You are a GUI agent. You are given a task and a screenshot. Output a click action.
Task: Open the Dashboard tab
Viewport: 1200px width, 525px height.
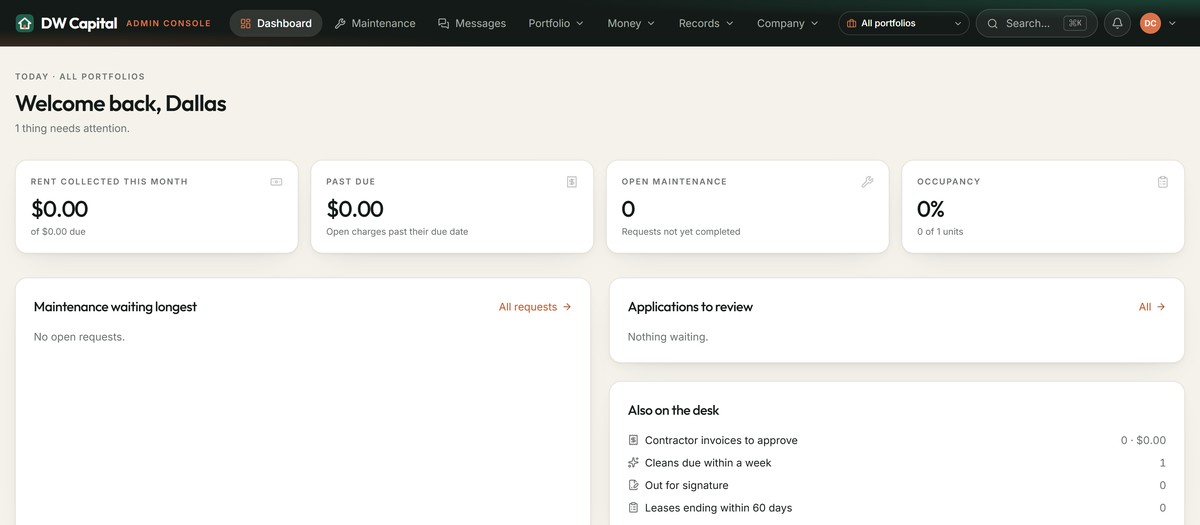point(276,23)
